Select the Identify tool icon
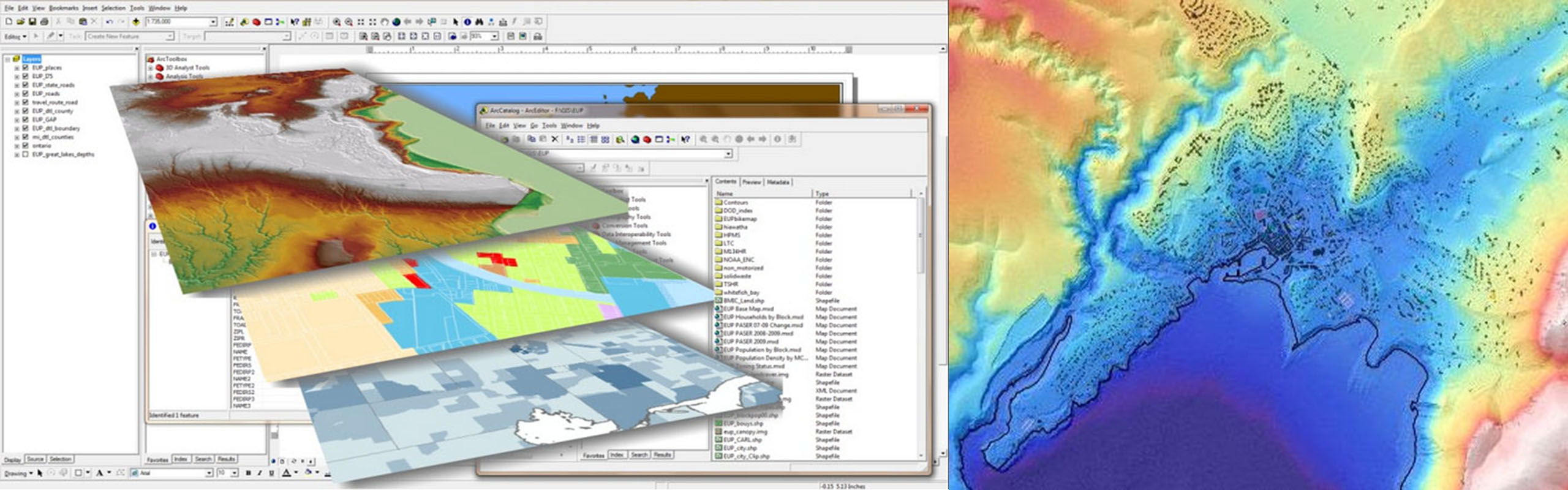The image size is (1568, 490). [x=467, y=21]
